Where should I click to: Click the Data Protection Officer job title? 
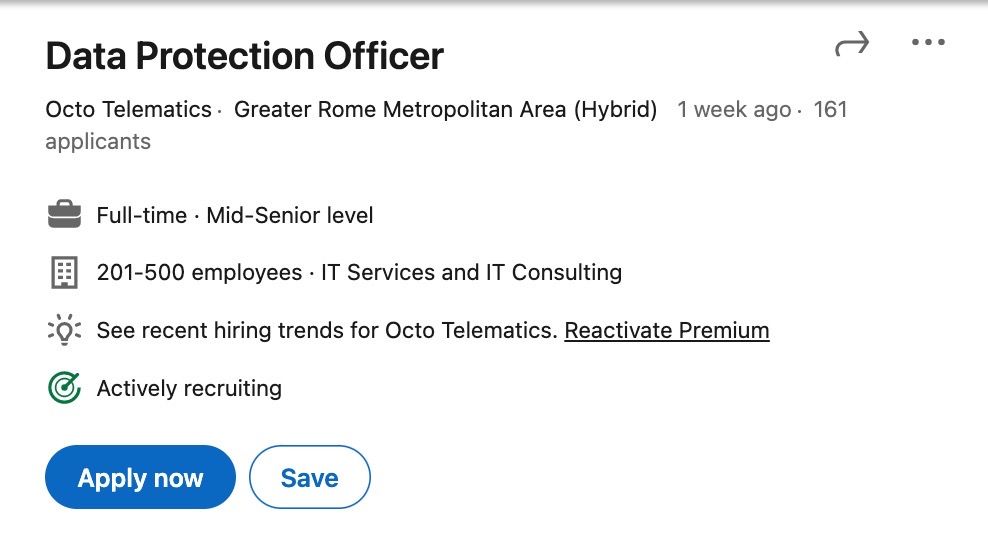244,56
